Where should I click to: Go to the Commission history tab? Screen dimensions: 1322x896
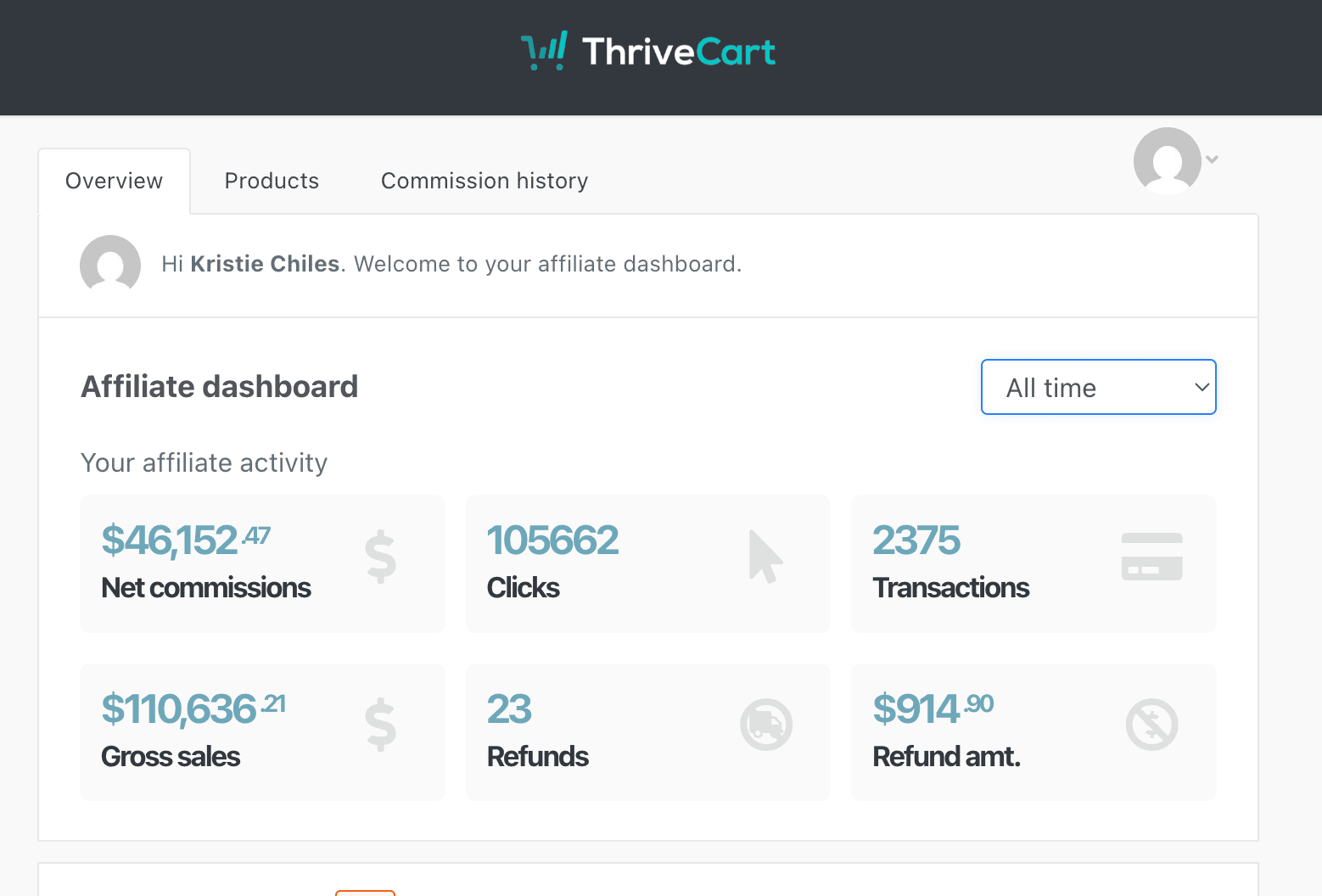[x=484, y=181]
